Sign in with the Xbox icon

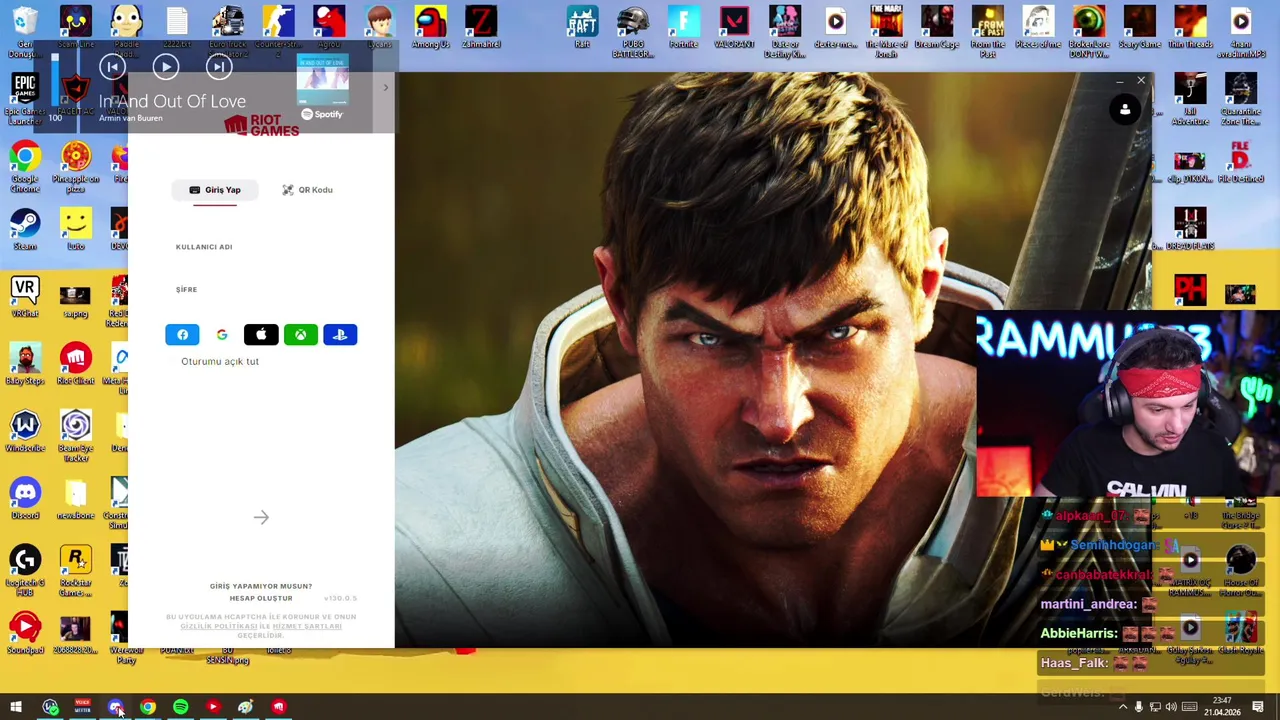(x=300, y=335)
